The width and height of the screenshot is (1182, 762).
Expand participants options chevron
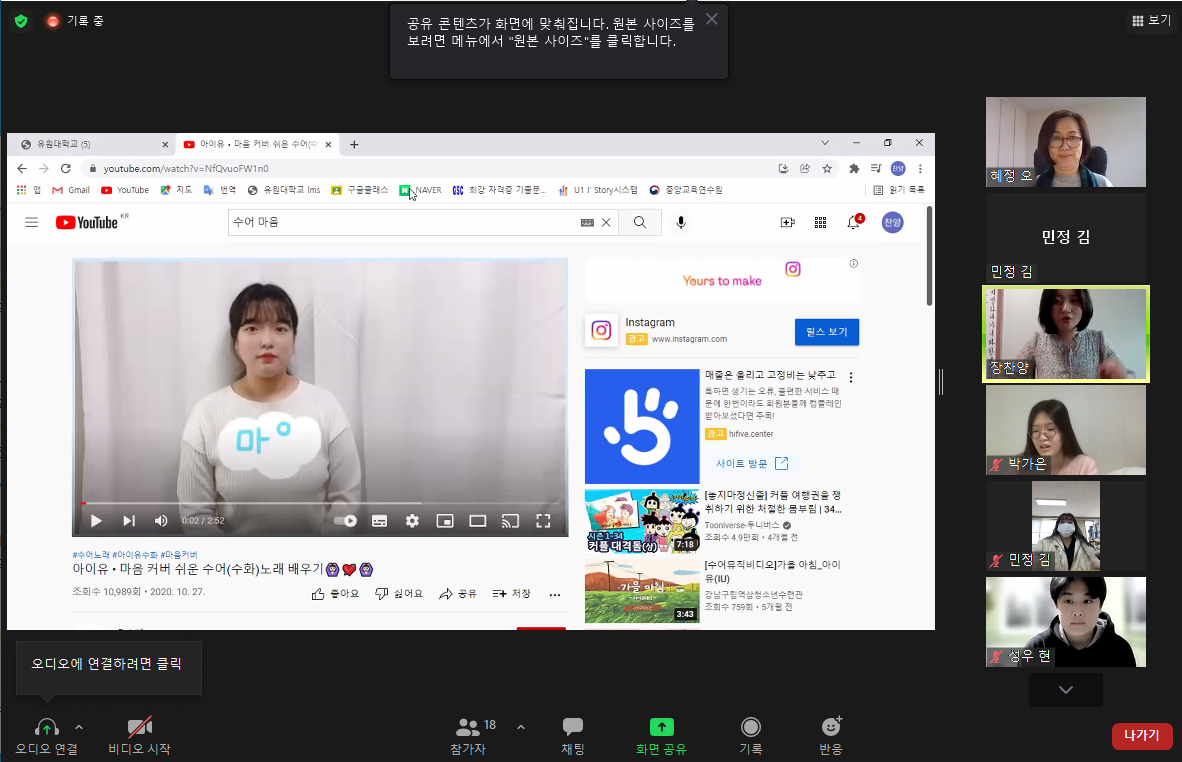tap(520, 727)
